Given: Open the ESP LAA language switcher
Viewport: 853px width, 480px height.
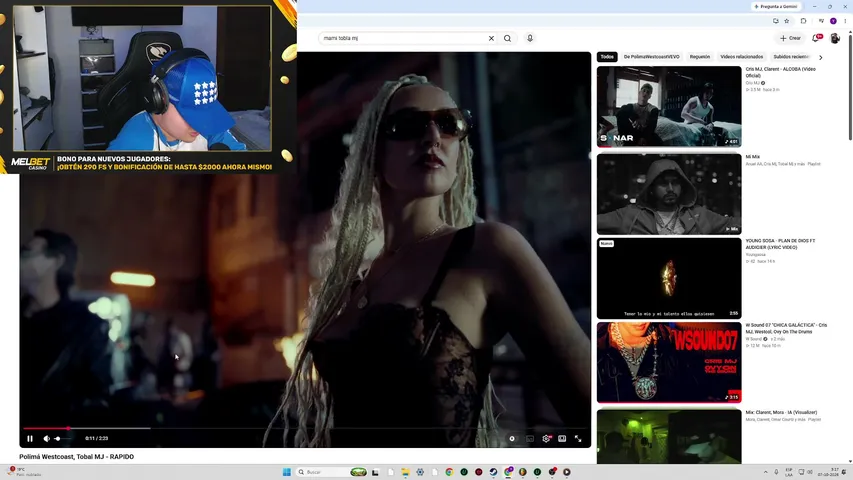Looking at the screenshot, I should (789, 472).
